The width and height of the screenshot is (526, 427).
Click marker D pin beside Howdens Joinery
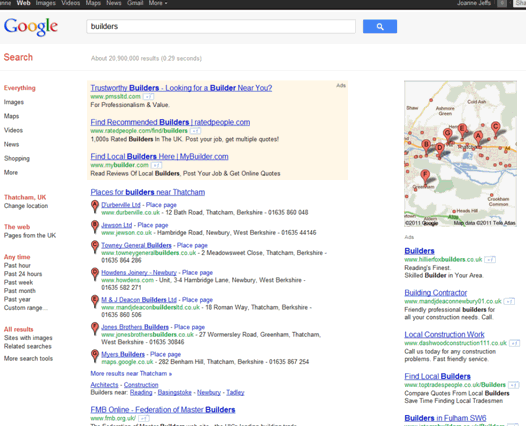95,274
